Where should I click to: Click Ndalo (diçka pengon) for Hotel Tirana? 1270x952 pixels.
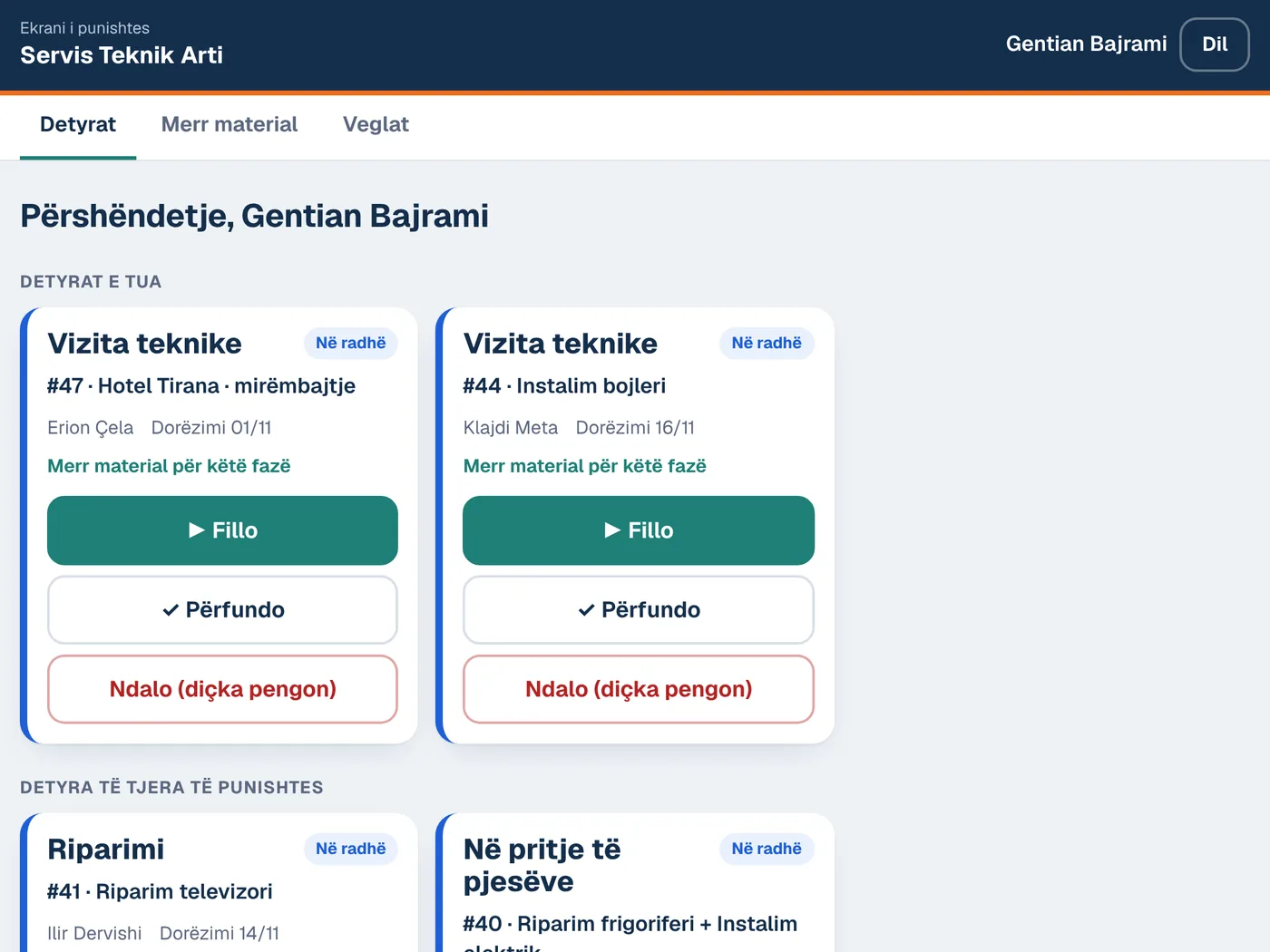(x=222, y=689)
